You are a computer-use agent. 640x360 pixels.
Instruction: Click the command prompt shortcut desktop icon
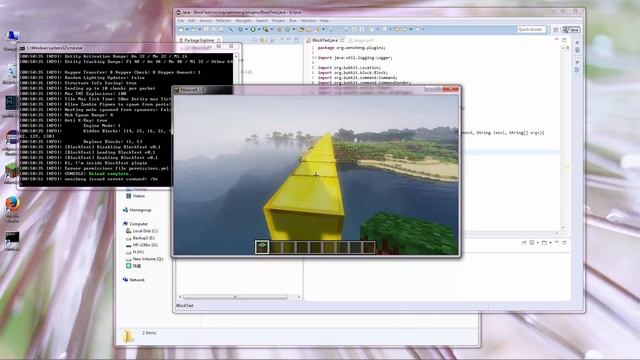tap(12, 238)
